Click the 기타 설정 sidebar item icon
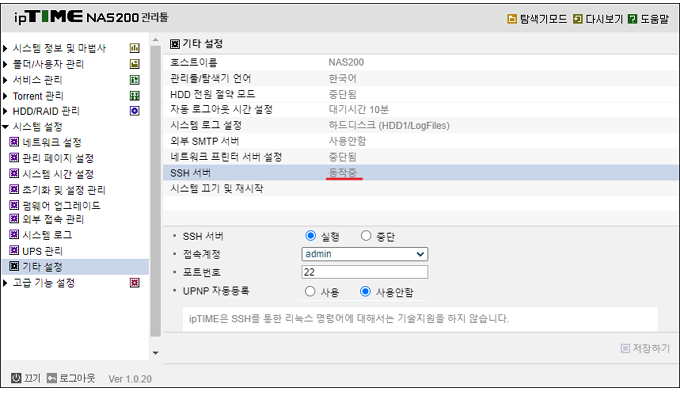Viewport: 680px width, 399px height. tap(14, 266)
